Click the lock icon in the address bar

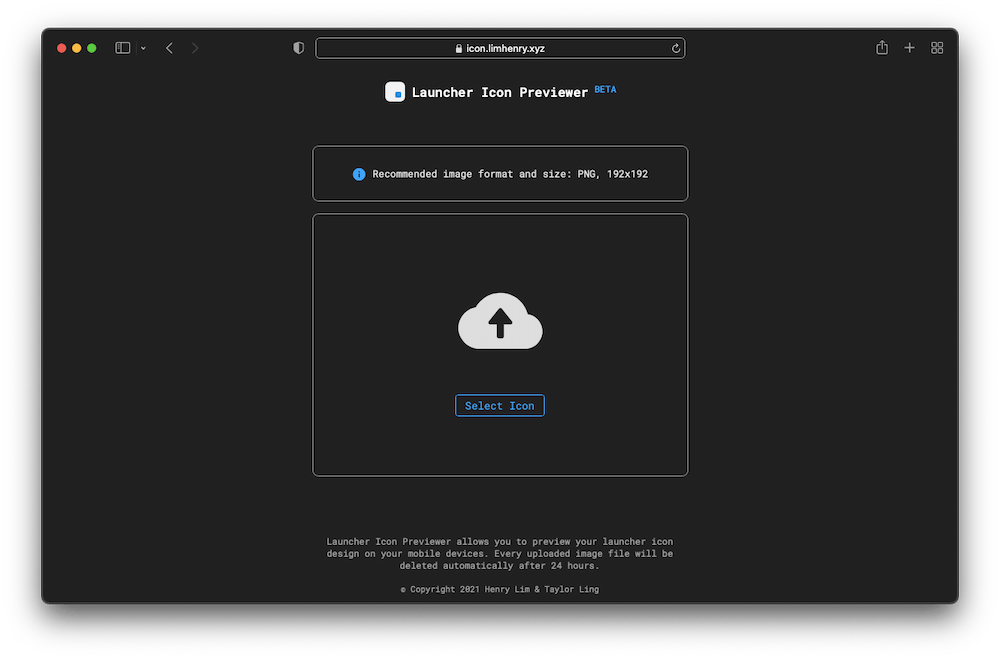coord(459,48)
